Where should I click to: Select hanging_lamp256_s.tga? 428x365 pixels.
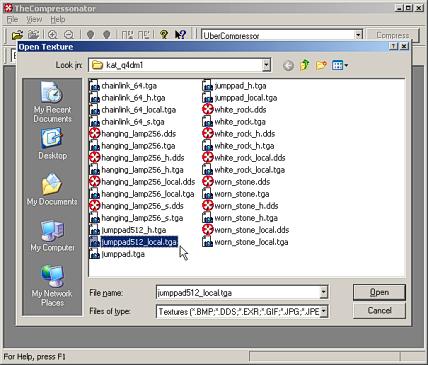[x=142, y=218]
